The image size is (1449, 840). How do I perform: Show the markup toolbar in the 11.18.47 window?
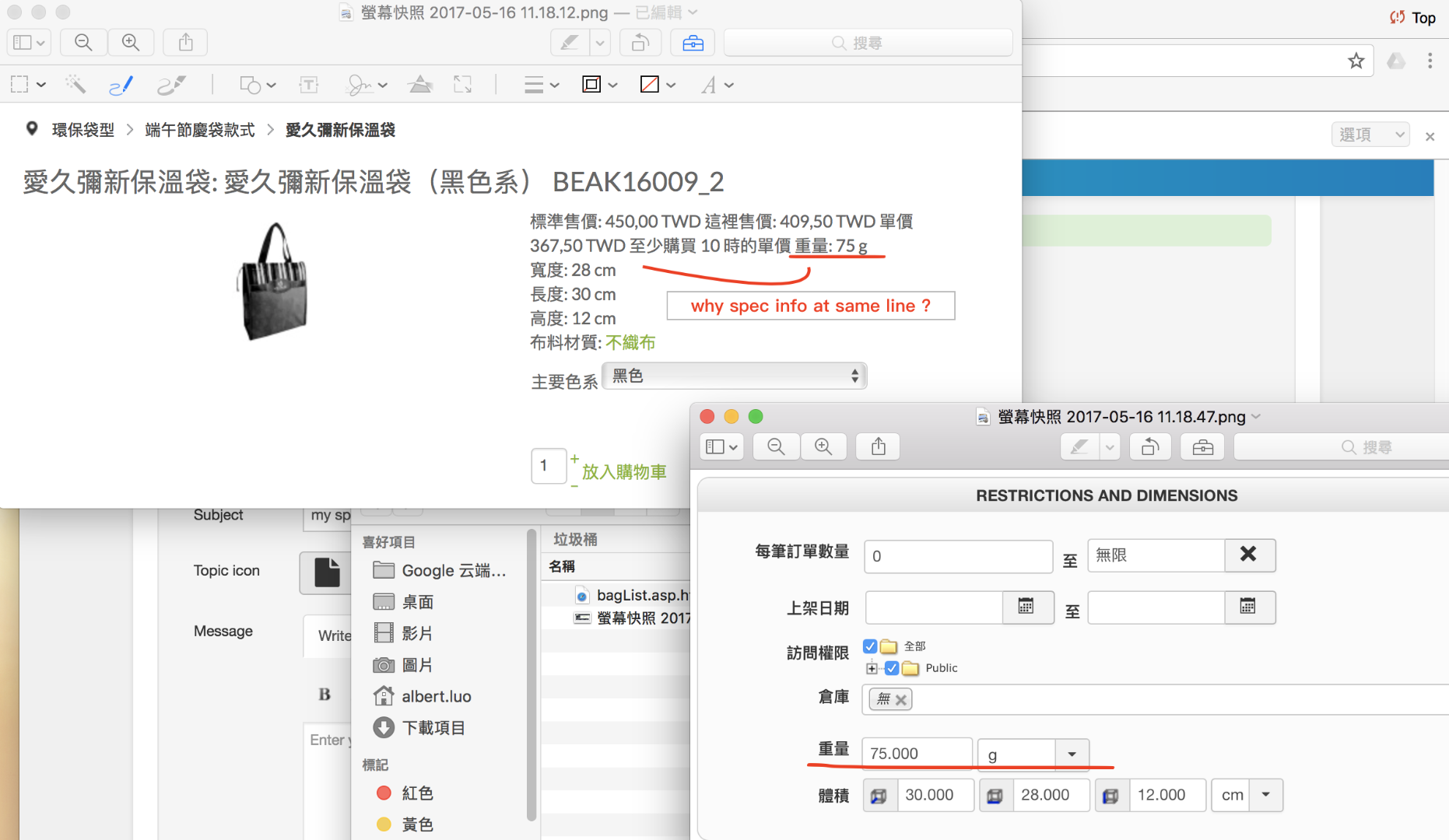coord(1202,446)
